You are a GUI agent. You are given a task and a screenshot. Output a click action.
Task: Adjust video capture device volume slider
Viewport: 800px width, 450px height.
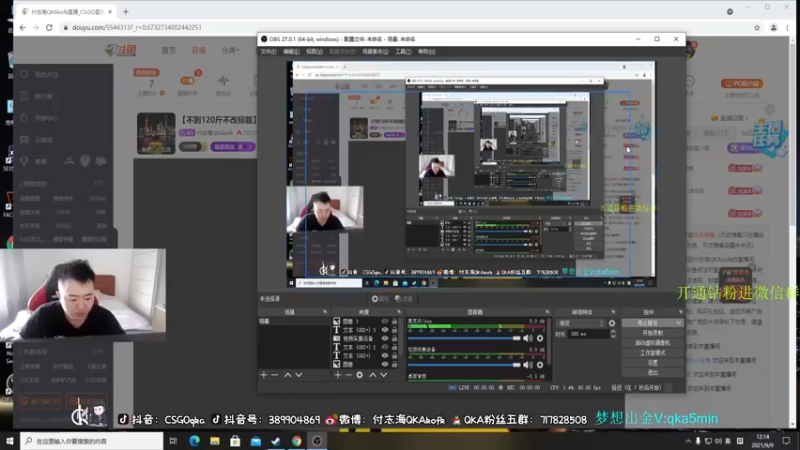point(464,365)
